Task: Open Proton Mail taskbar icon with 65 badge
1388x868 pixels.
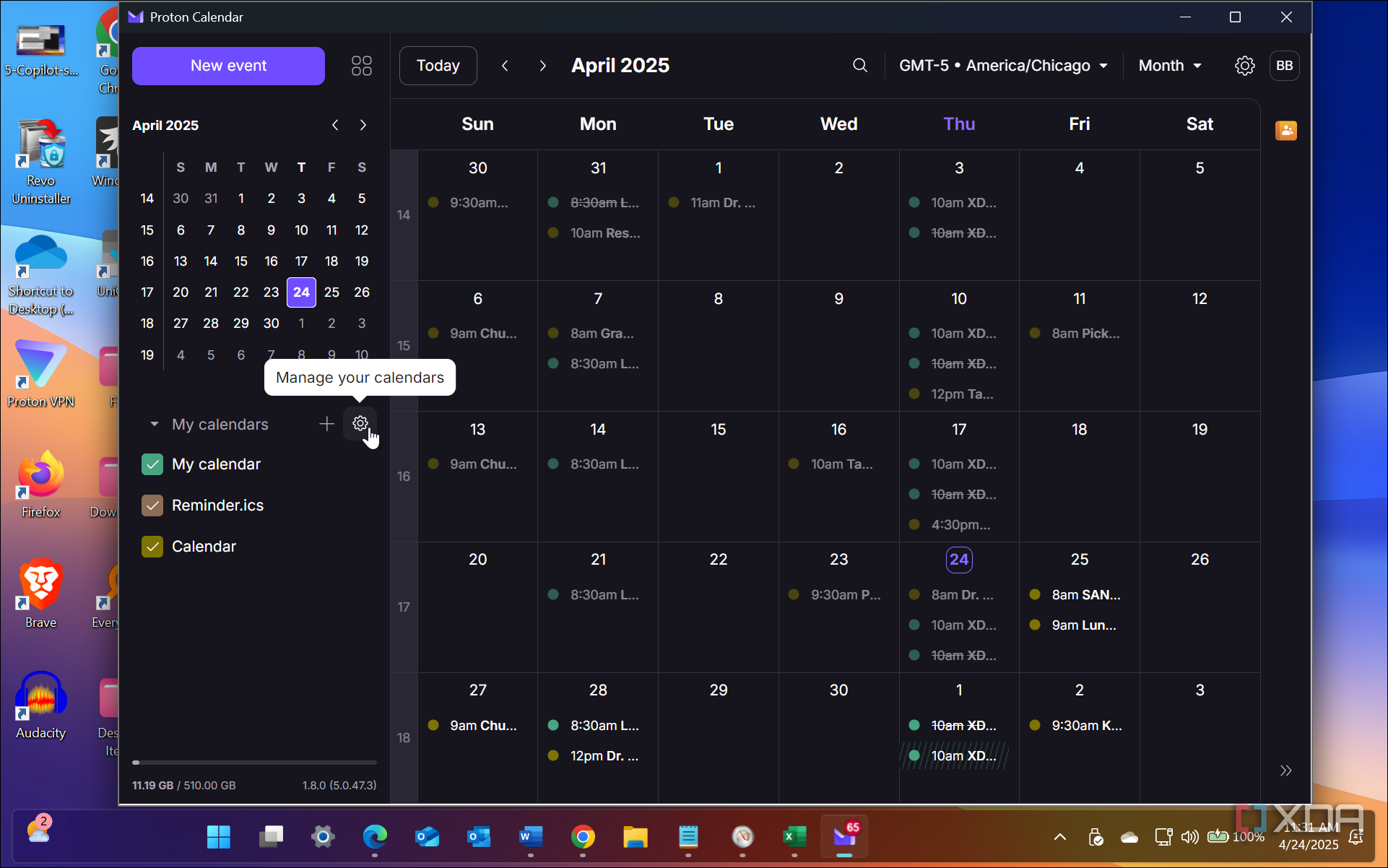Action: point(844,836)
